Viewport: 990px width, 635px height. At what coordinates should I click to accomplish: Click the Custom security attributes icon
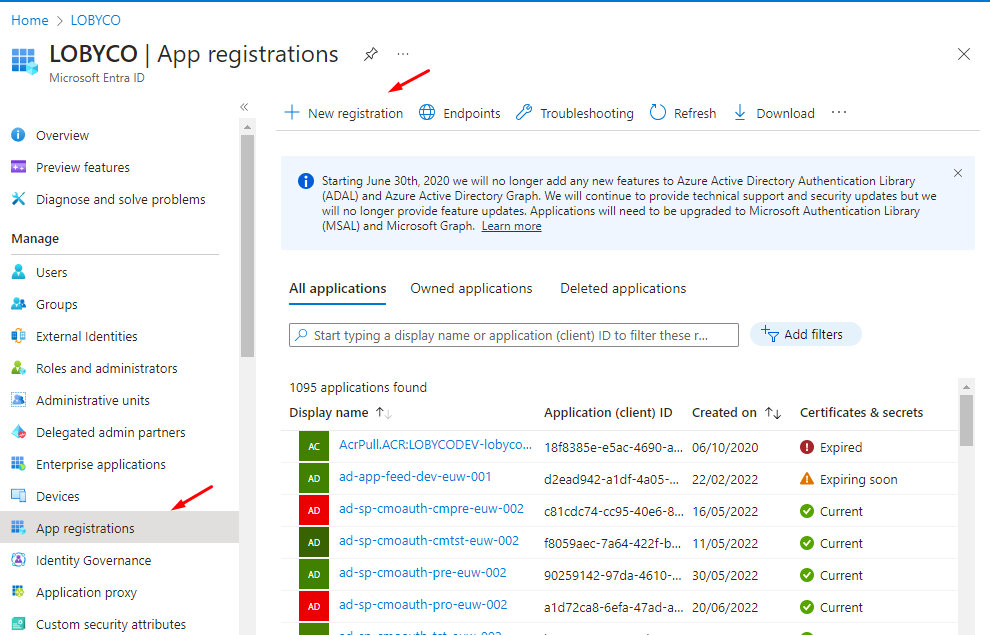click(x=18, y=624)
